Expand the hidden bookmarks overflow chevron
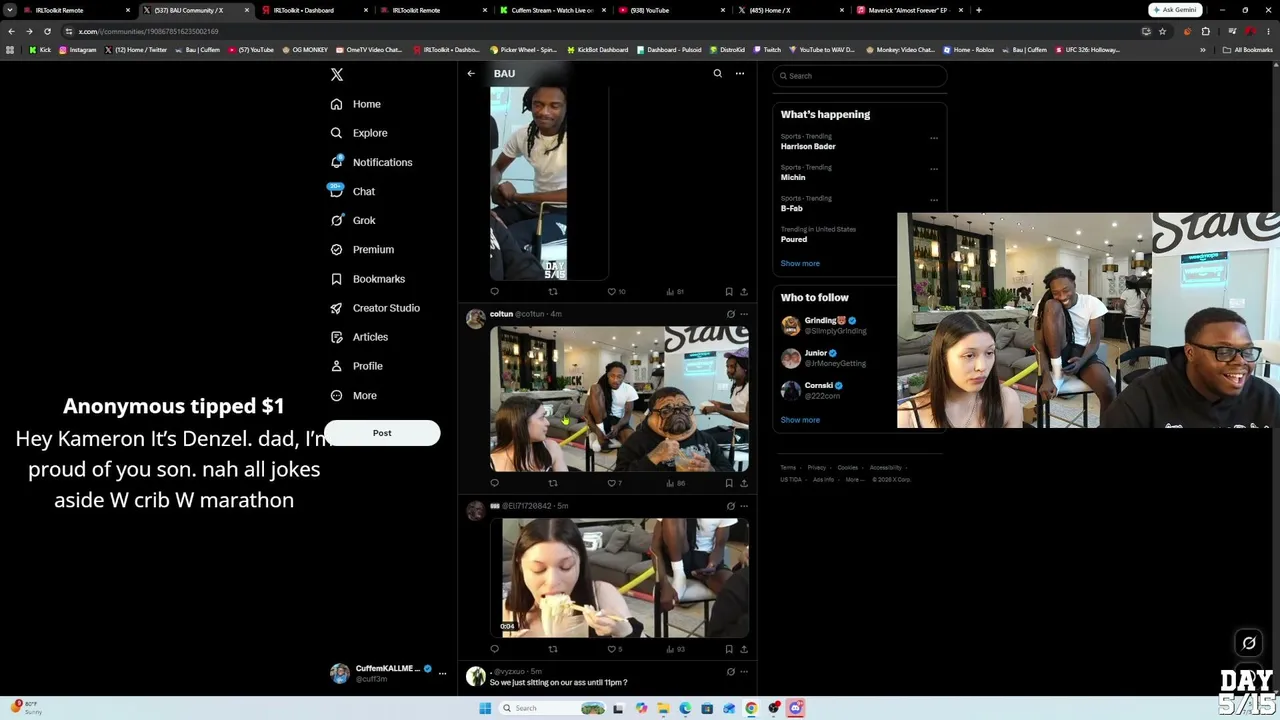This screenshot has width=1280, height=720. click(x=1203, y=50)
